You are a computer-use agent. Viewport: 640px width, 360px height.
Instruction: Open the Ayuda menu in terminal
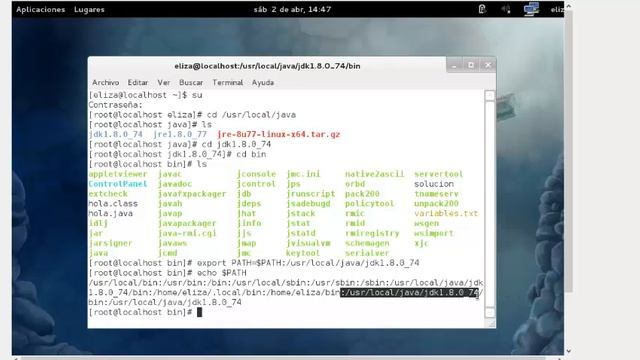click(262, 82)
